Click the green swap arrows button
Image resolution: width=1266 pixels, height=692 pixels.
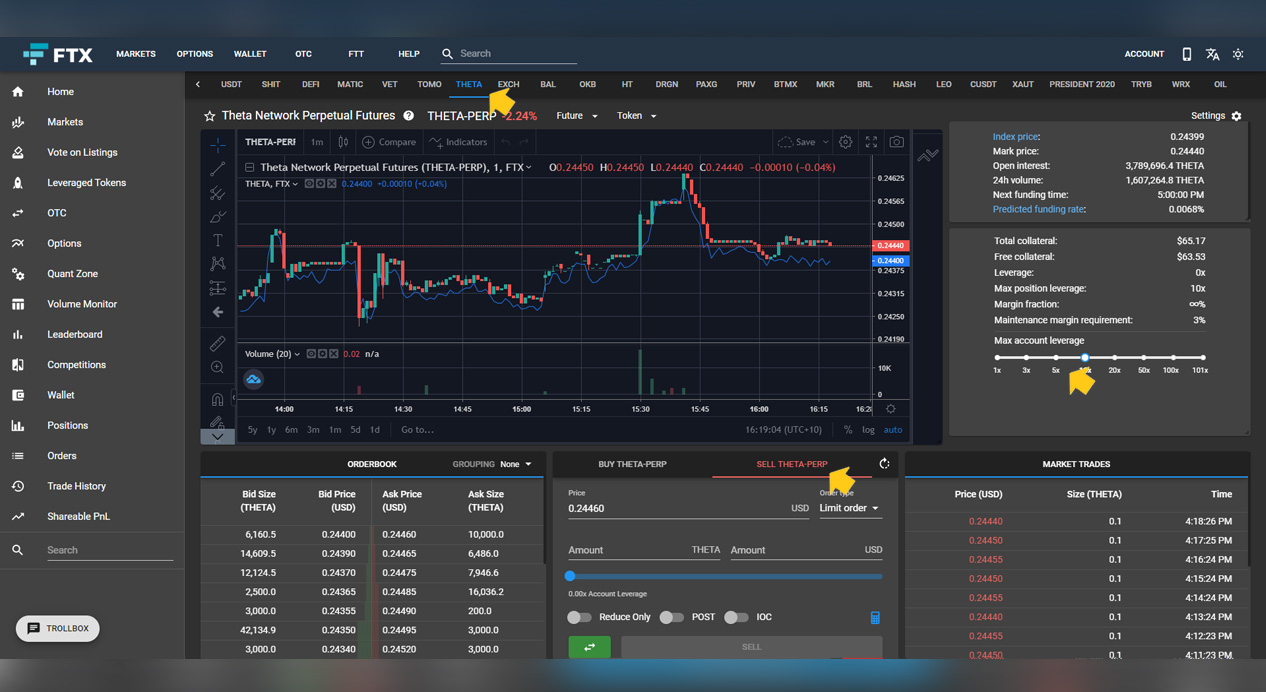[x=589, y=647]
